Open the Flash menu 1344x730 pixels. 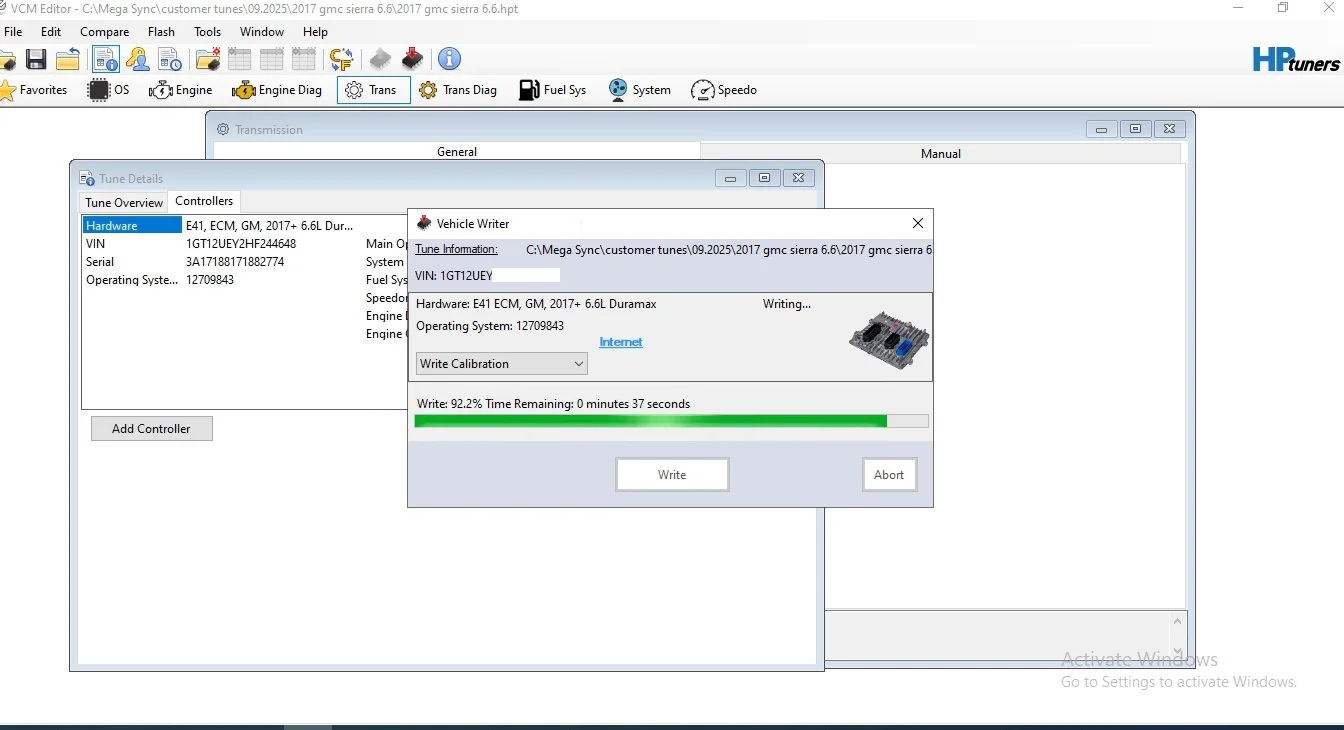pos(161,32)
